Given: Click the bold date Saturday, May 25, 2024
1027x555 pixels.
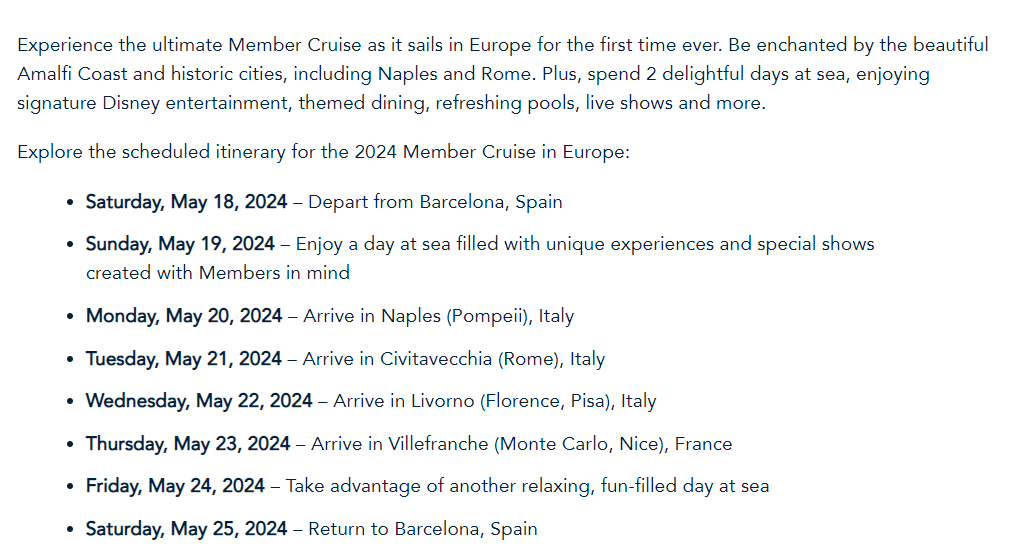Looking at the screenshot, I should [186, 528].
